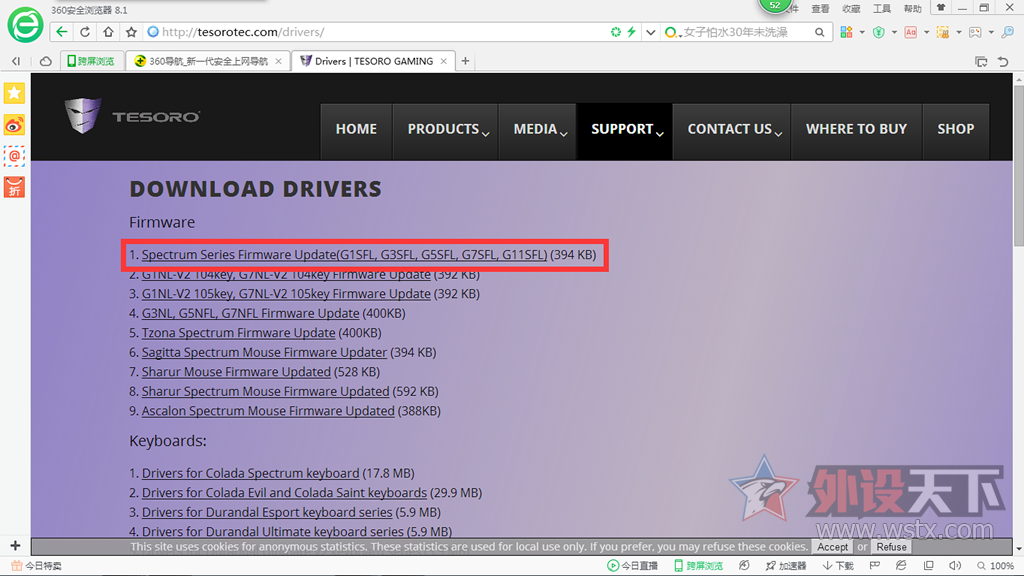Open the mail @ icon in sidebar
The image size is (1024, 576).
pos(14,156)
